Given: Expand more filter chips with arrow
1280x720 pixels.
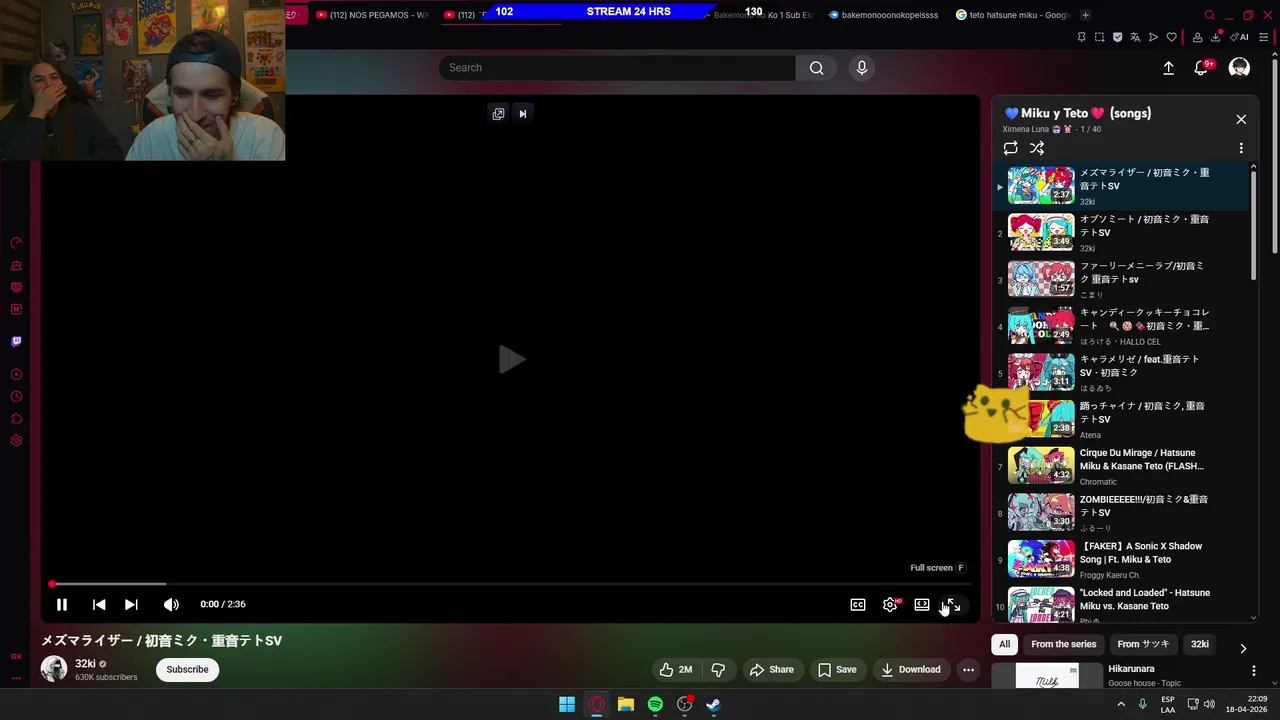Looking at the screenshot, I should [1243, 647].
